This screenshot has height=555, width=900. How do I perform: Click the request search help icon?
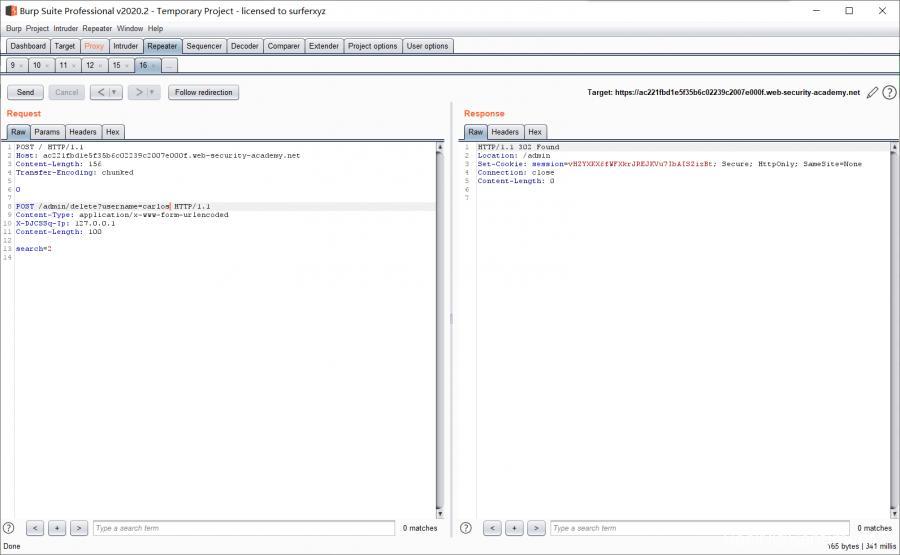click(9, 528)
